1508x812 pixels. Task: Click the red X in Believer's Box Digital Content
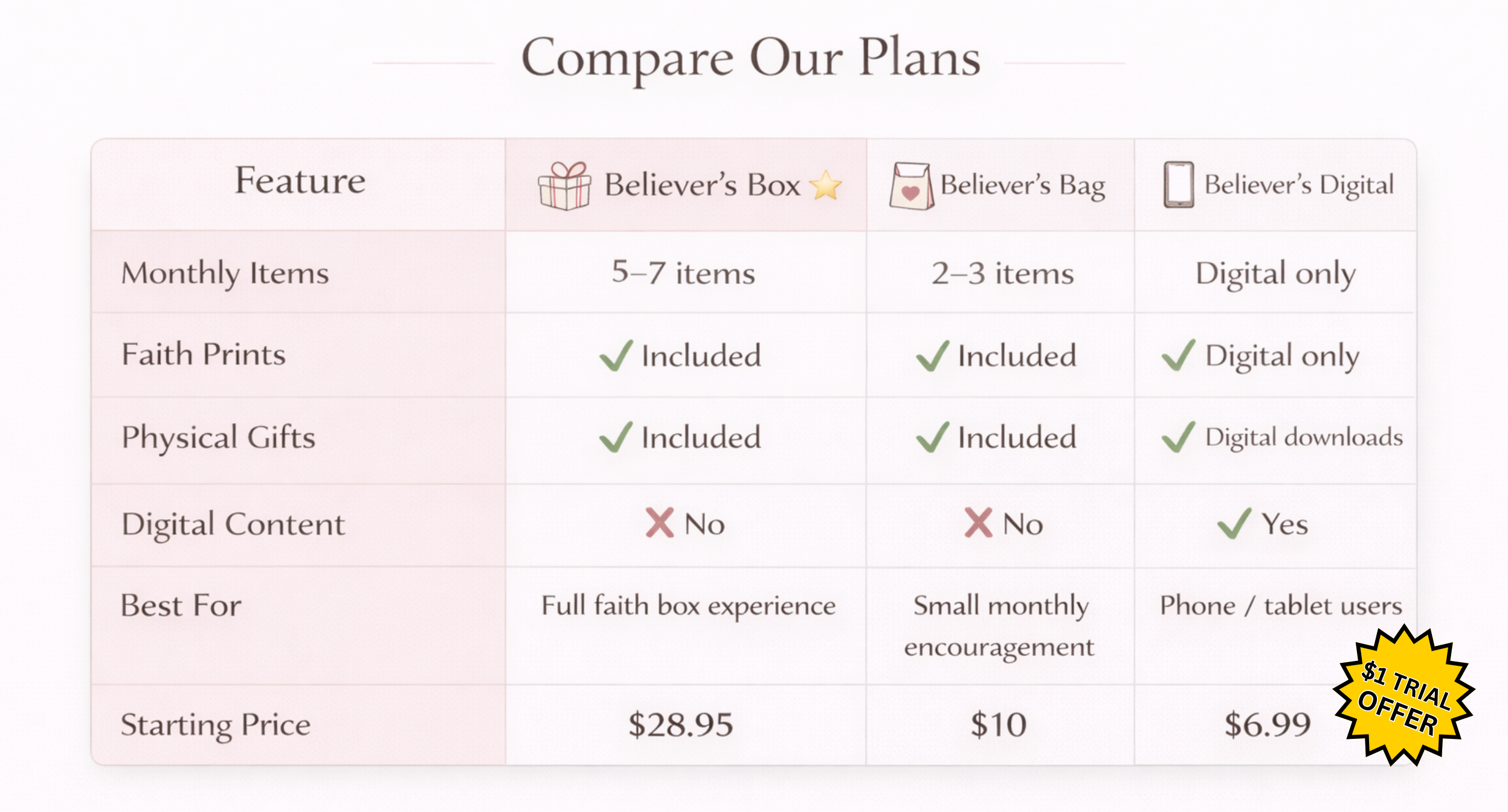[x=659, y=523]
